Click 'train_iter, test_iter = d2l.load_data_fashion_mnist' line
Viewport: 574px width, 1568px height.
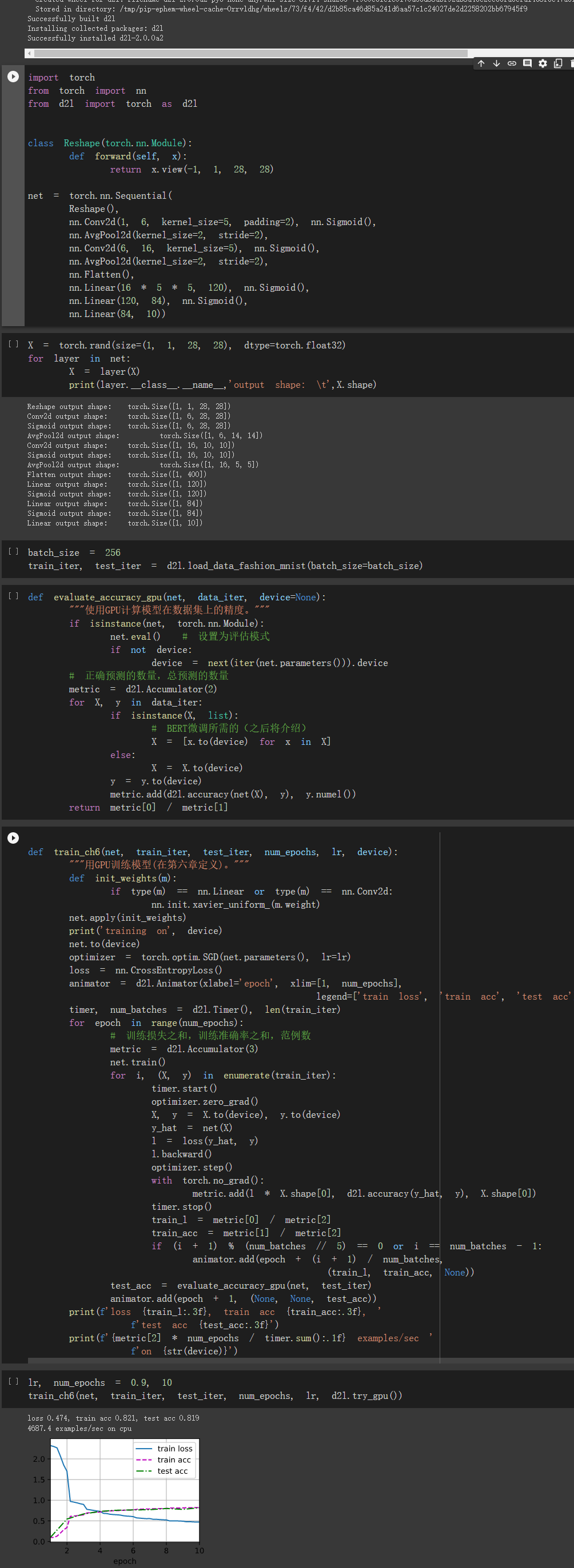pyautogui.click(x=225, y=566)
